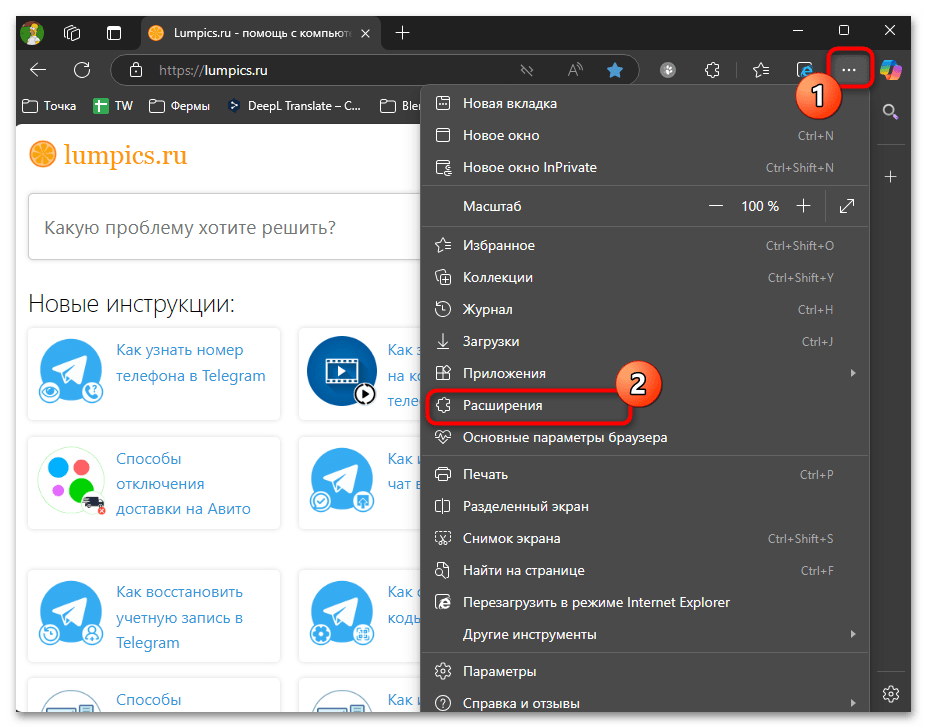Open the tab actions menu icon
Image resolution: width=927 pixels, height=728 pixels.
[114, 33]
